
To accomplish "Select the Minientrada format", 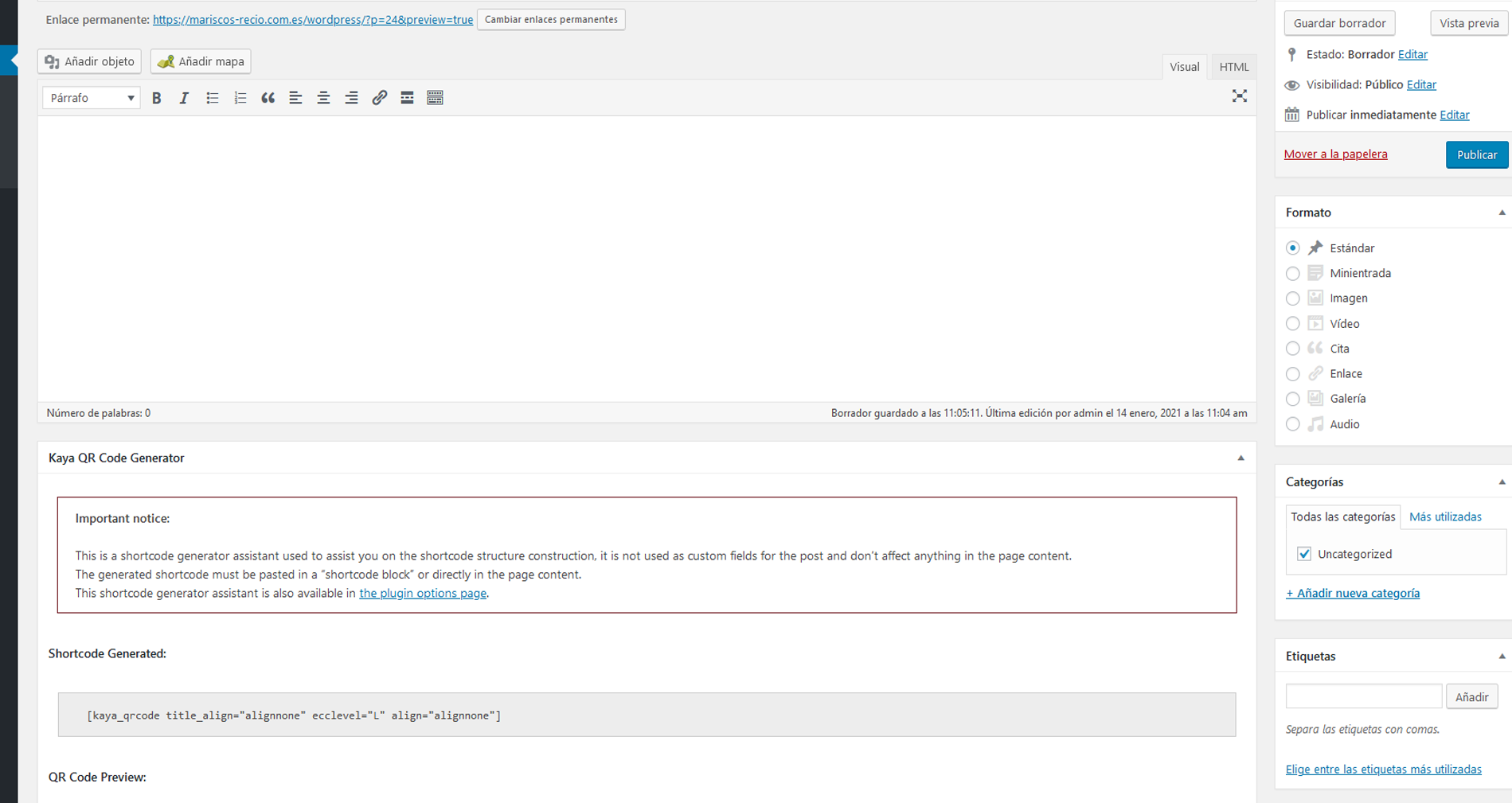I will [x=1292, y=273].
